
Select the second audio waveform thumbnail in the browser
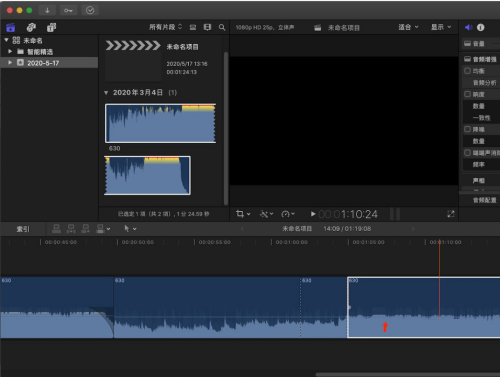(147, 175)
